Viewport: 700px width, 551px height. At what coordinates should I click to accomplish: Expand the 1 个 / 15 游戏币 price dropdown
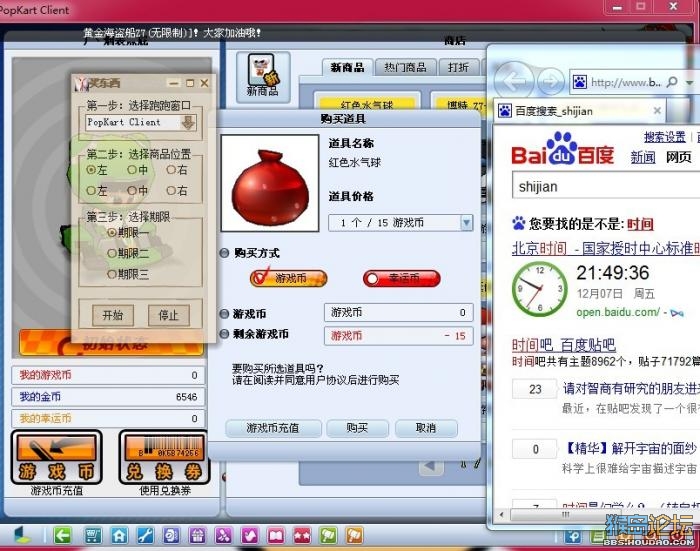tap(467, 222)
